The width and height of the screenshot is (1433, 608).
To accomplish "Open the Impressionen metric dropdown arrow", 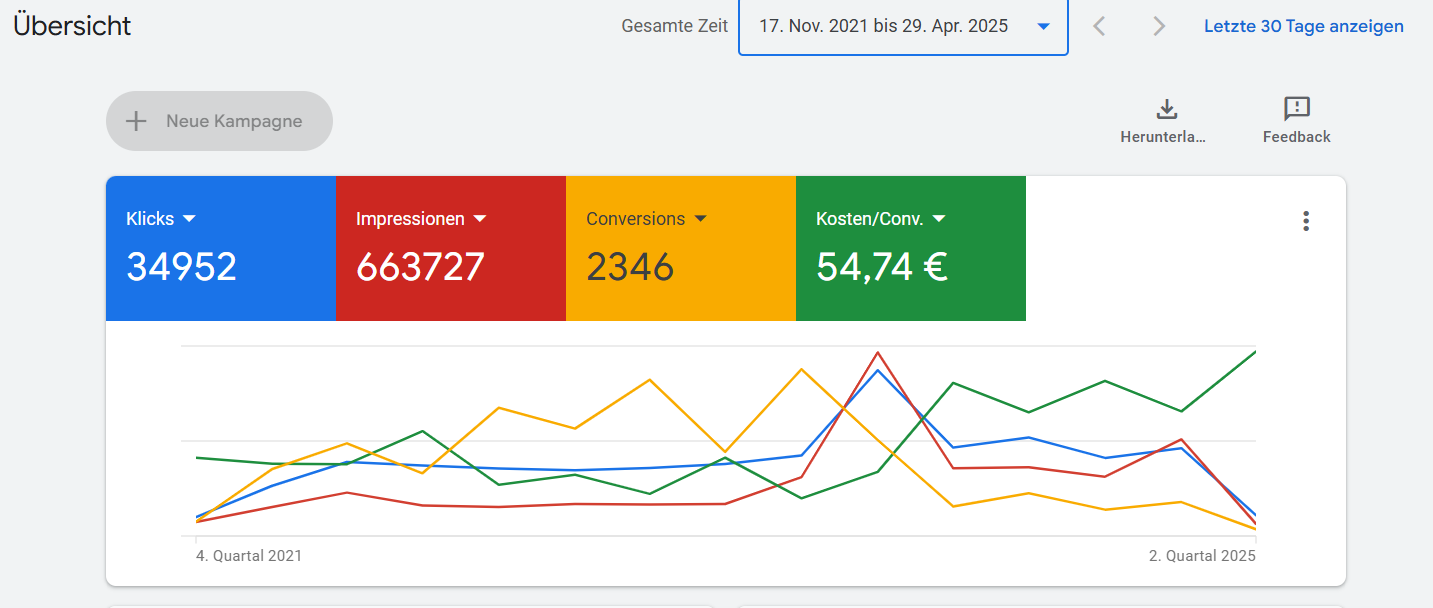I will pos(479,219).
